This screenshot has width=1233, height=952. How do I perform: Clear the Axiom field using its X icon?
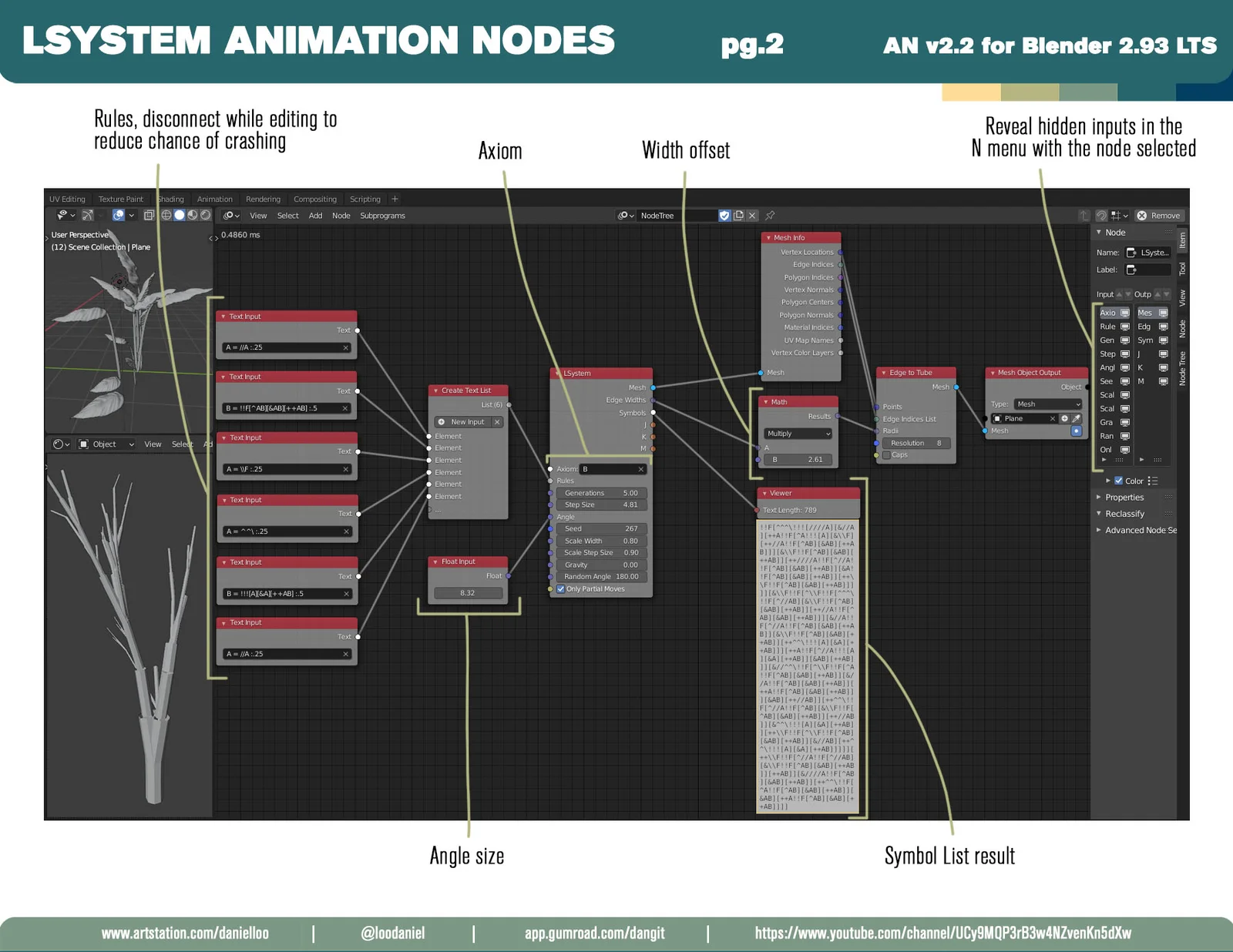pos(640,468)
